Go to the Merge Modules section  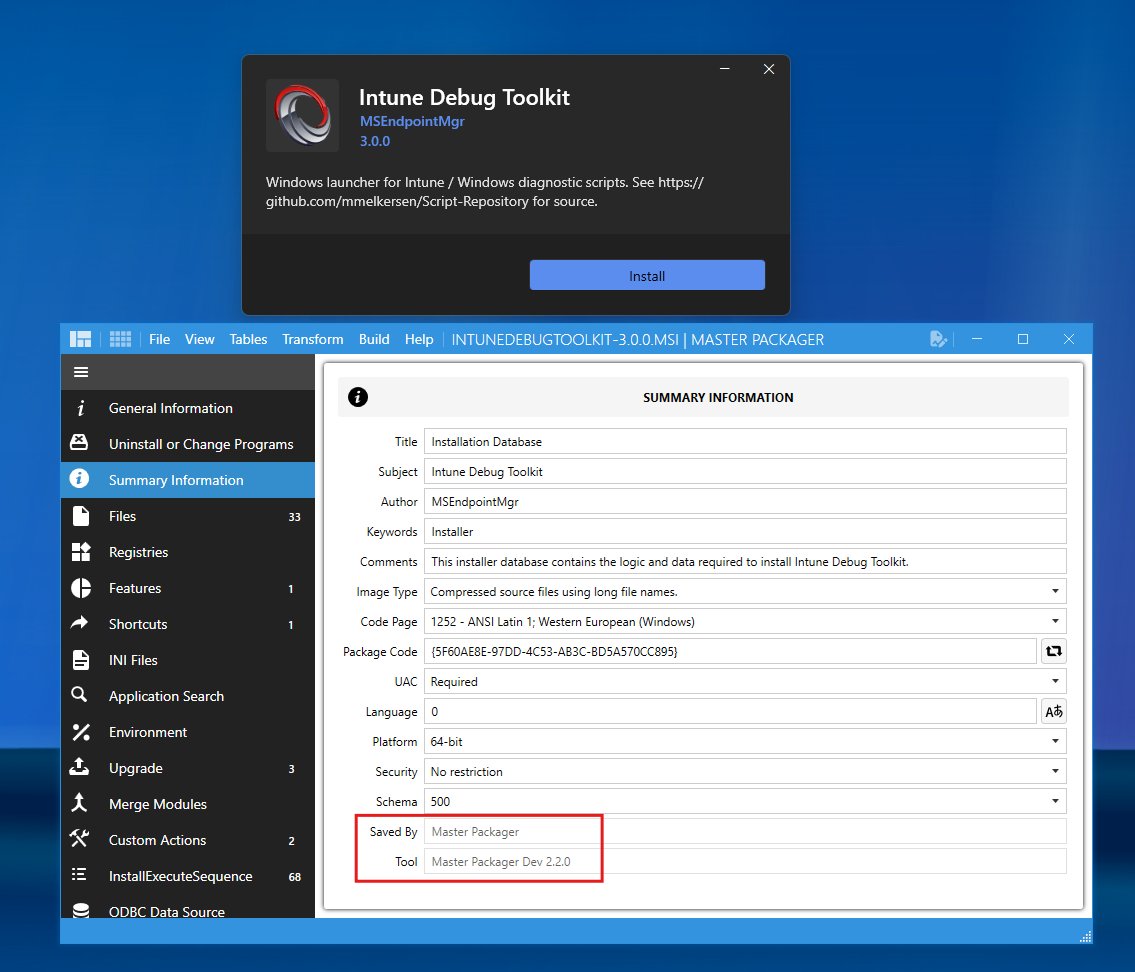click(x=187, y=804)
